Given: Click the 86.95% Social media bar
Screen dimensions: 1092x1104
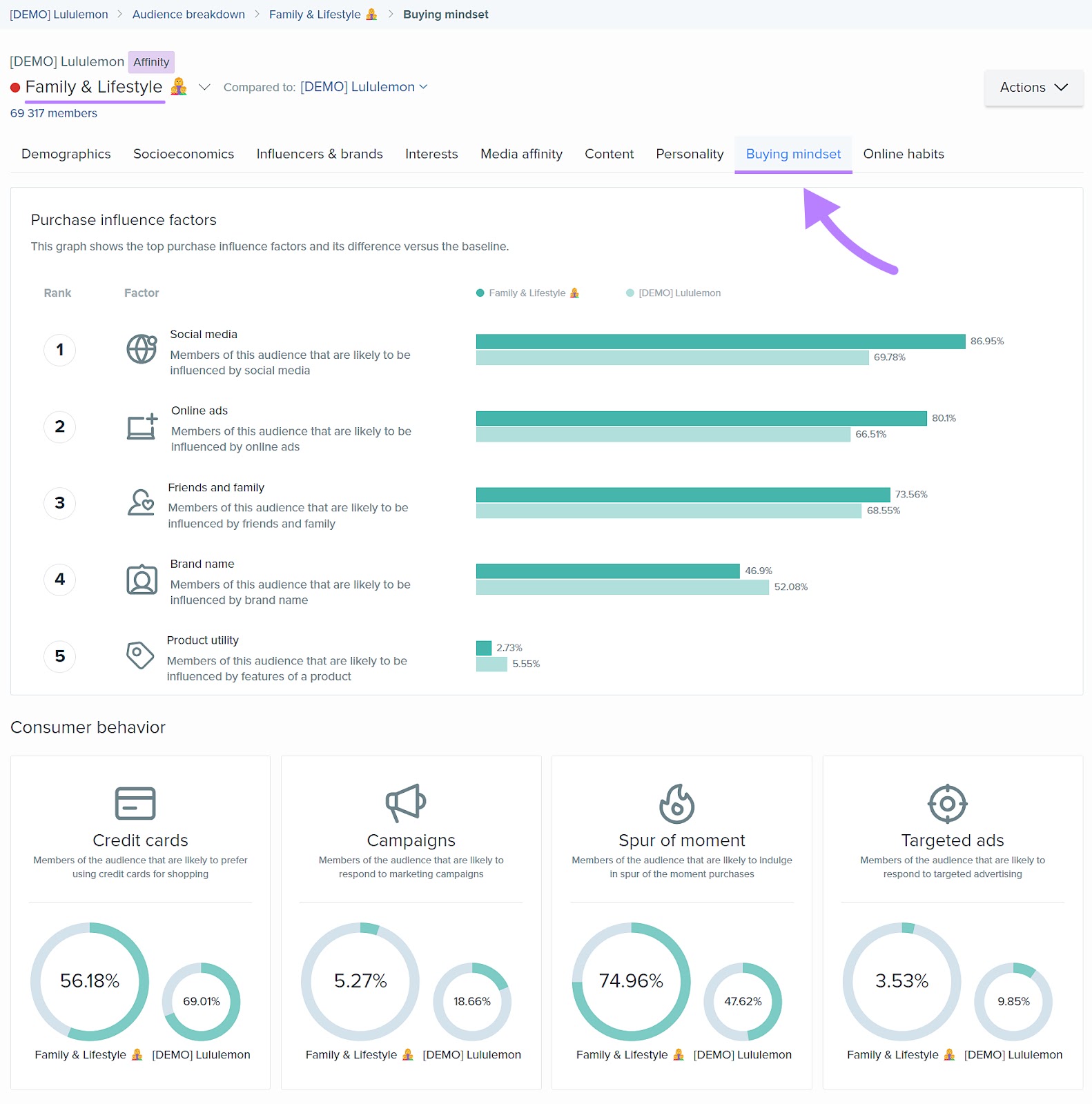Looking at the screenshot, I should tap(720, 342).
